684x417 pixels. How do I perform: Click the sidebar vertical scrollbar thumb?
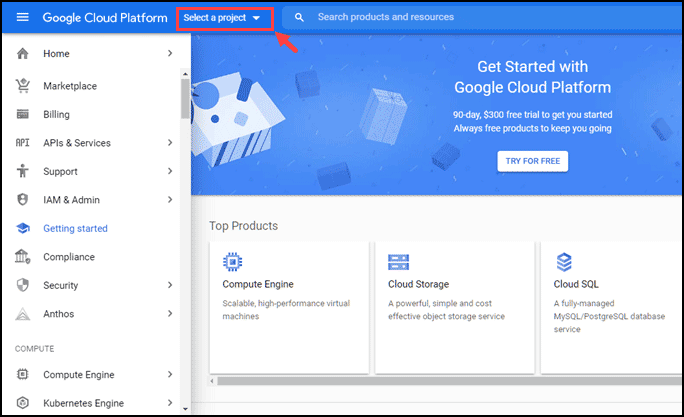click(185, 99)
